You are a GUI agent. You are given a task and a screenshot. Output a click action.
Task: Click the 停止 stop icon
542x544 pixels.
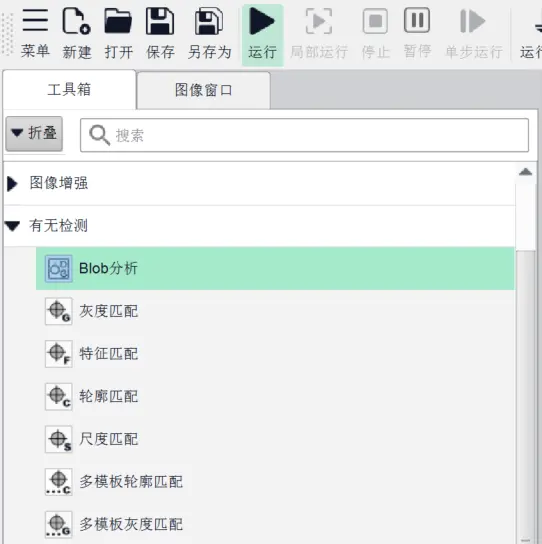pos(375,21)
